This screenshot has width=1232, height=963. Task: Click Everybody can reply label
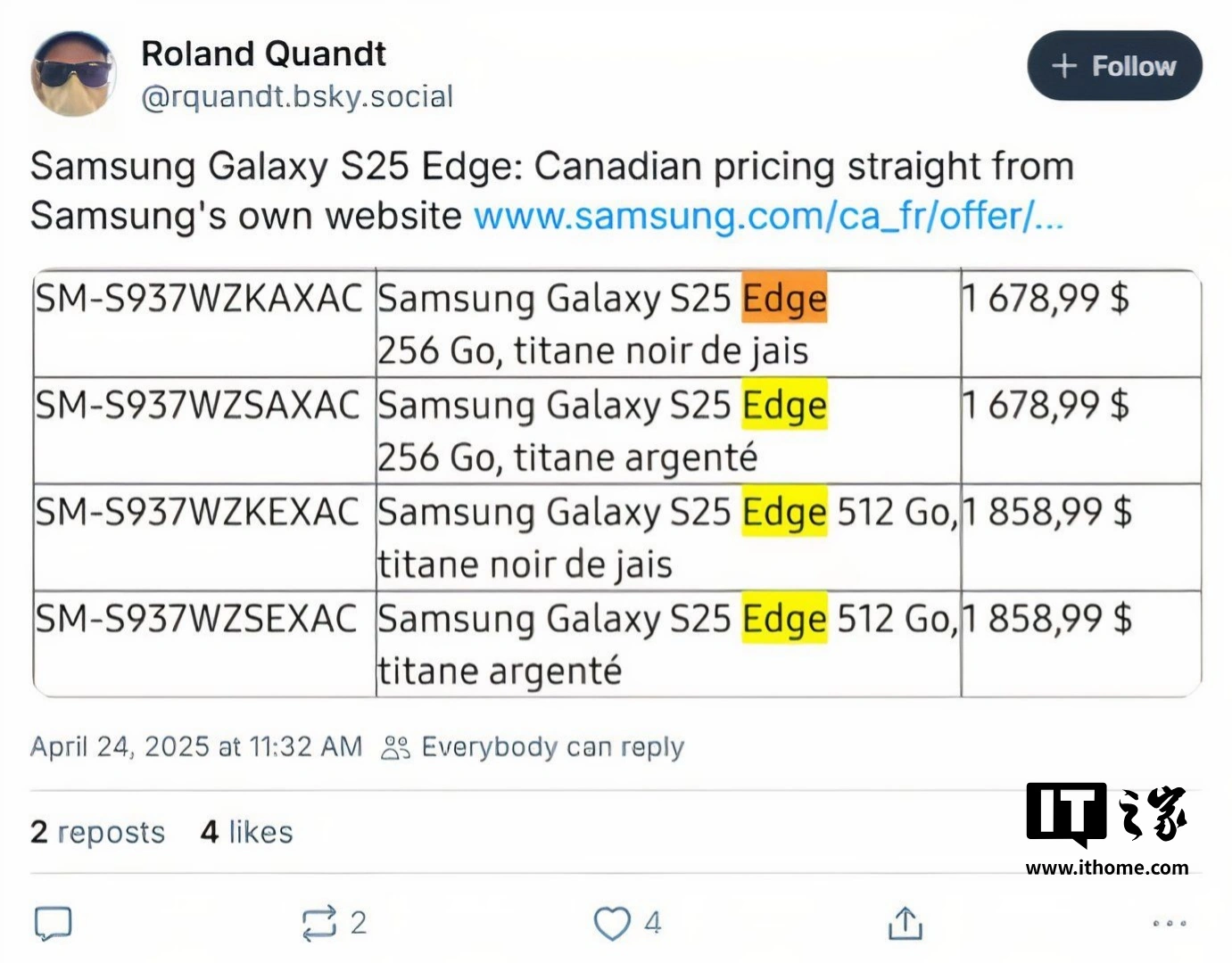coord(552,746)
